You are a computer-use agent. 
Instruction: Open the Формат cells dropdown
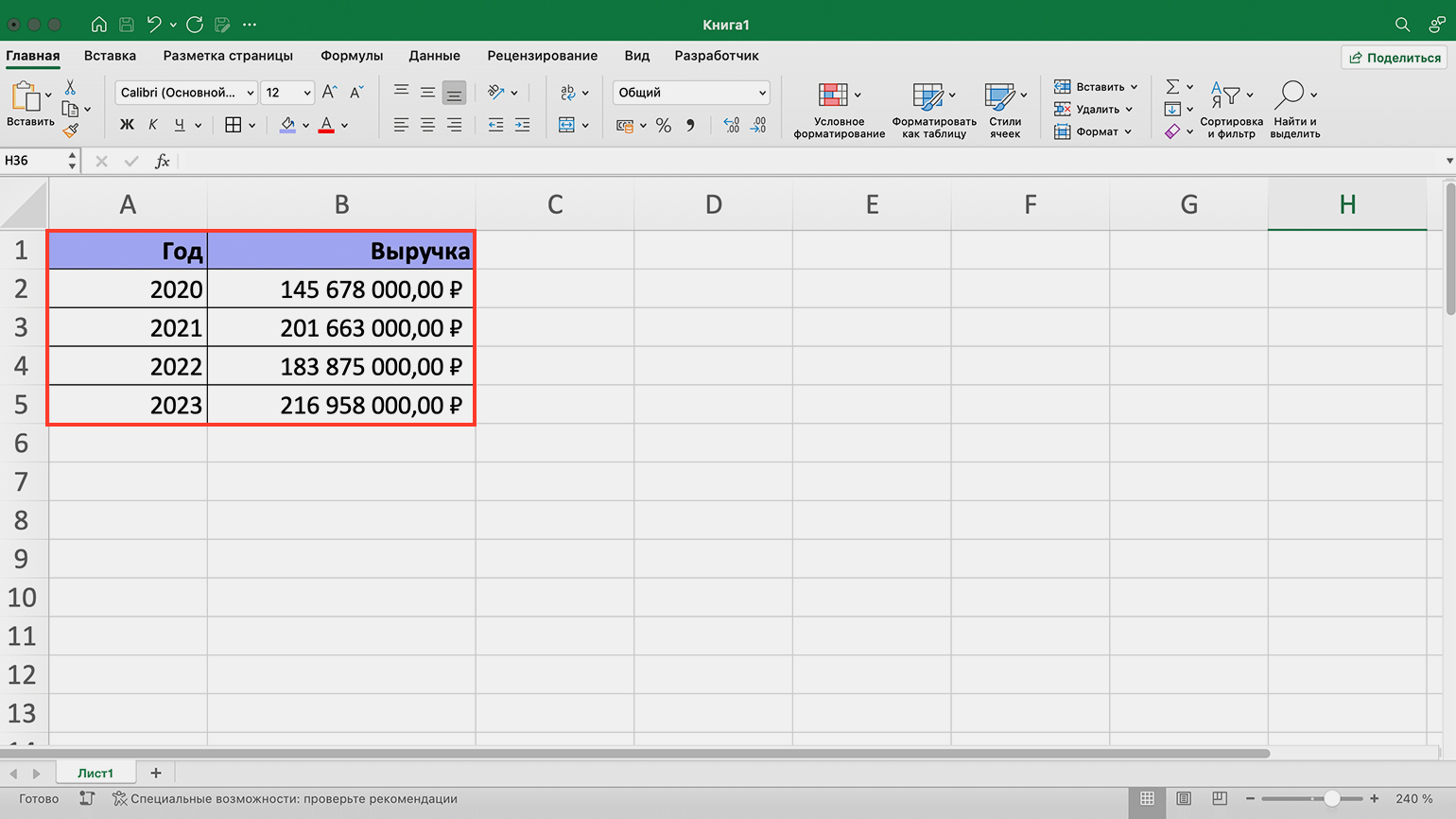click(1093, 131)
